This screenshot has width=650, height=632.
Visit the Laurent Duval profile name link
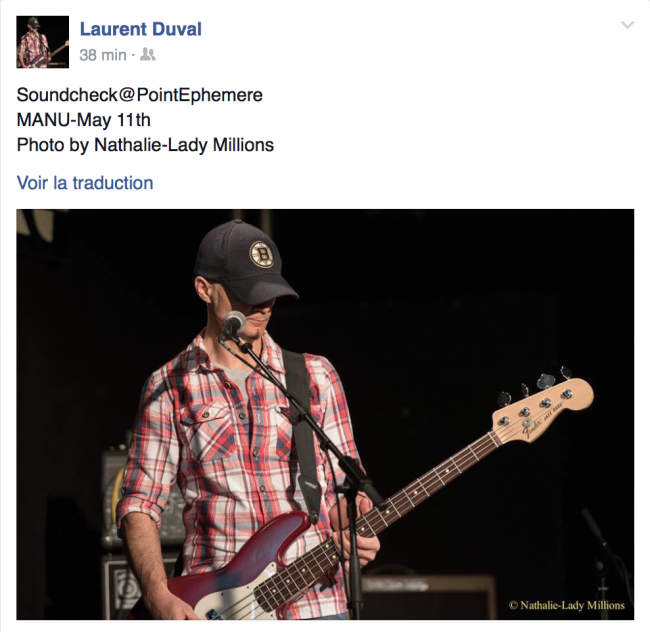(x=141, y=29)
